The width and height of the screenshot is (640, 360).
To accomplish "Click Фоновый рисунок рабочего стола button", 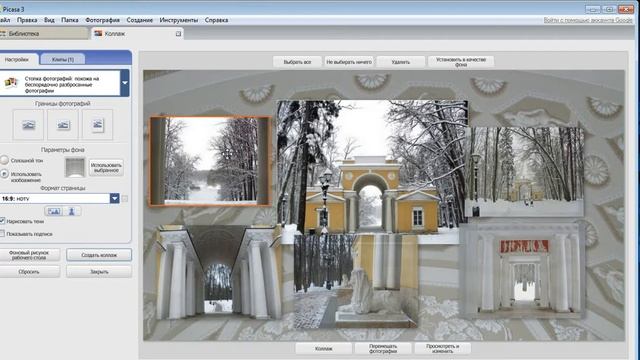I will [29, 255].
